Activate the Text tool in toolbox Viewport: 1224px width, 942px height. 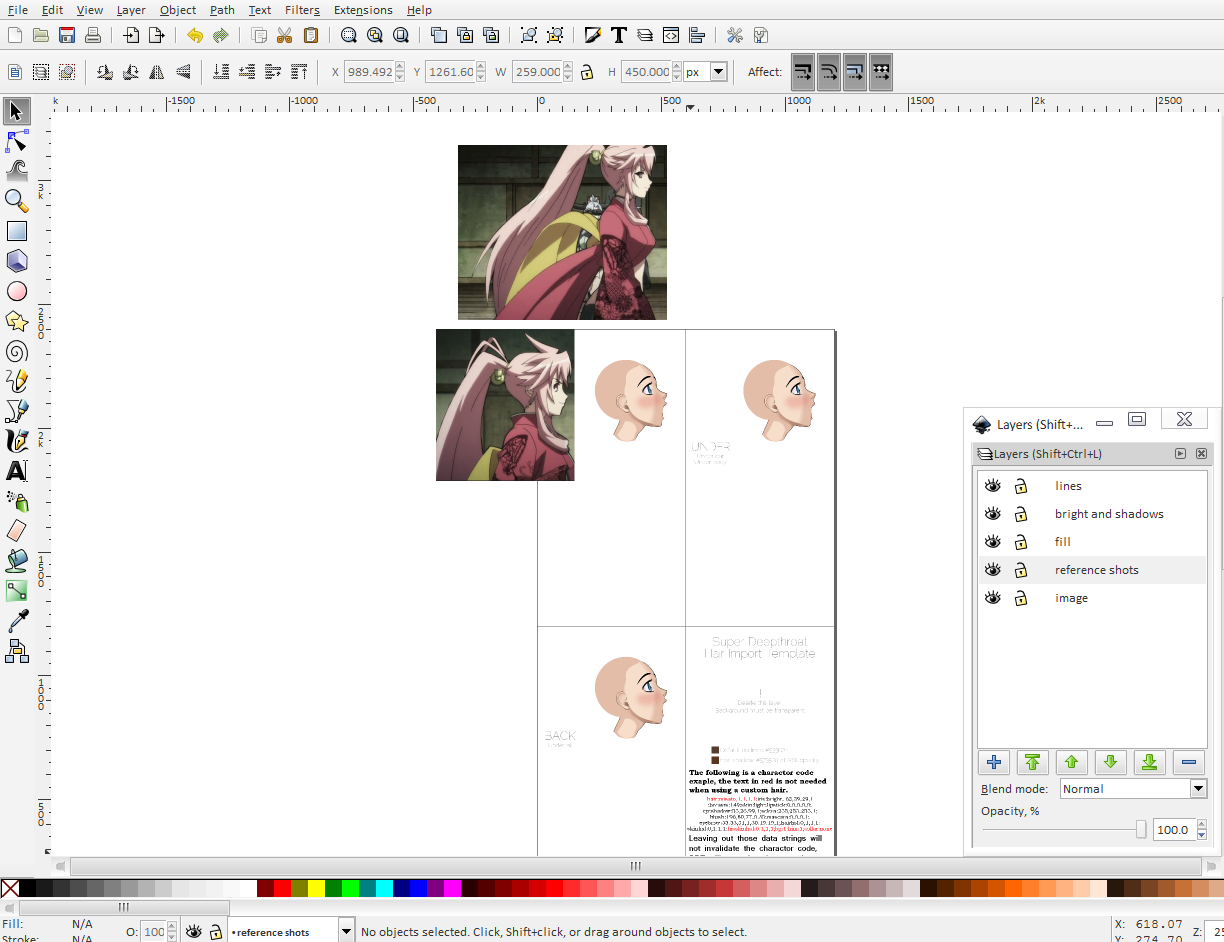point(16,471)
